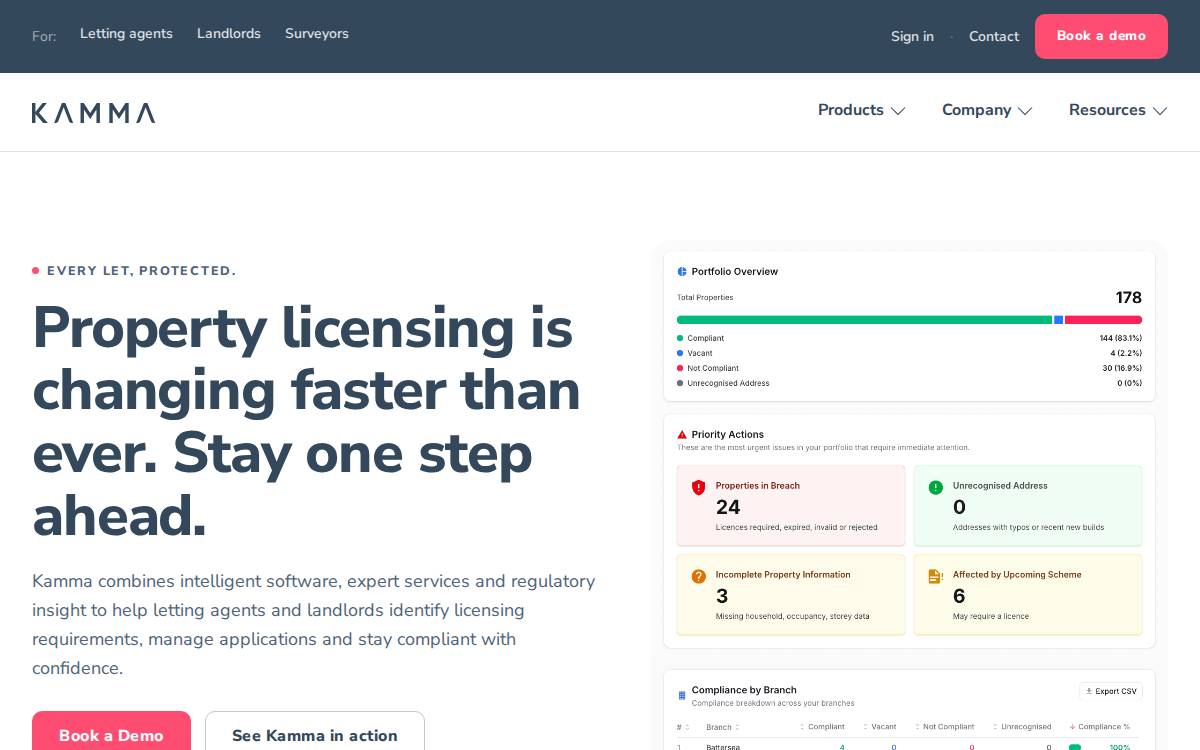Sort table by Branch column

[723, 727]
